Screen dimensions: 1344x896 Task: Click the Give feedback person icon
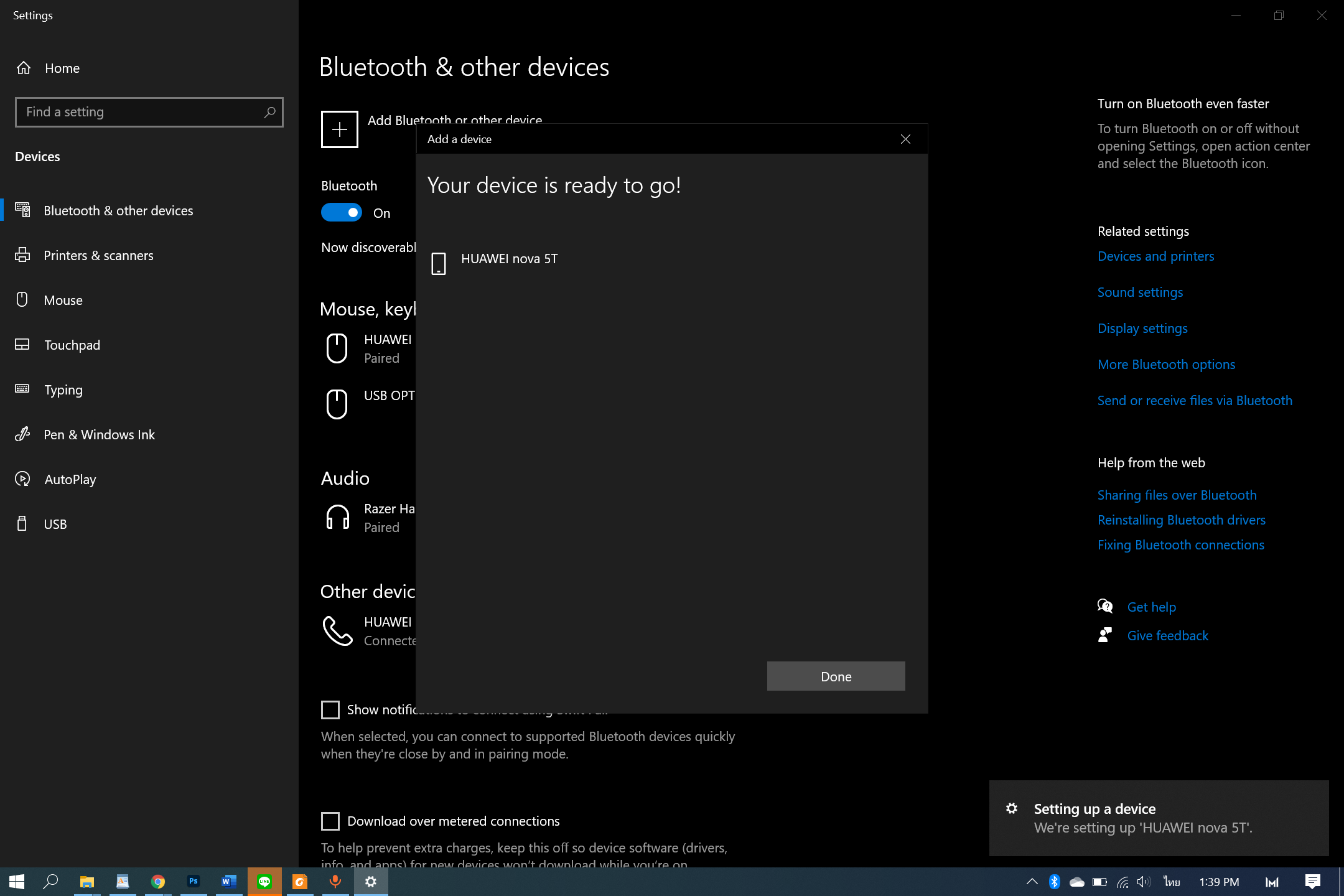coord(1105,635)
